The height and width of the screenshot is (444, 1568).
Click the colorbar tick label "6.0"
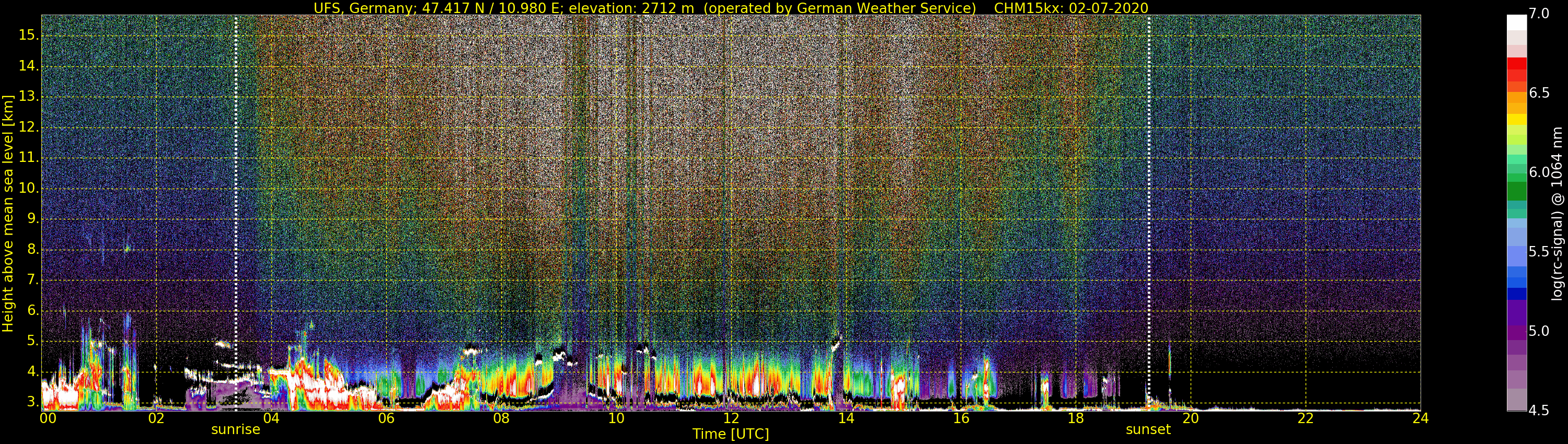click(1540, 173)
